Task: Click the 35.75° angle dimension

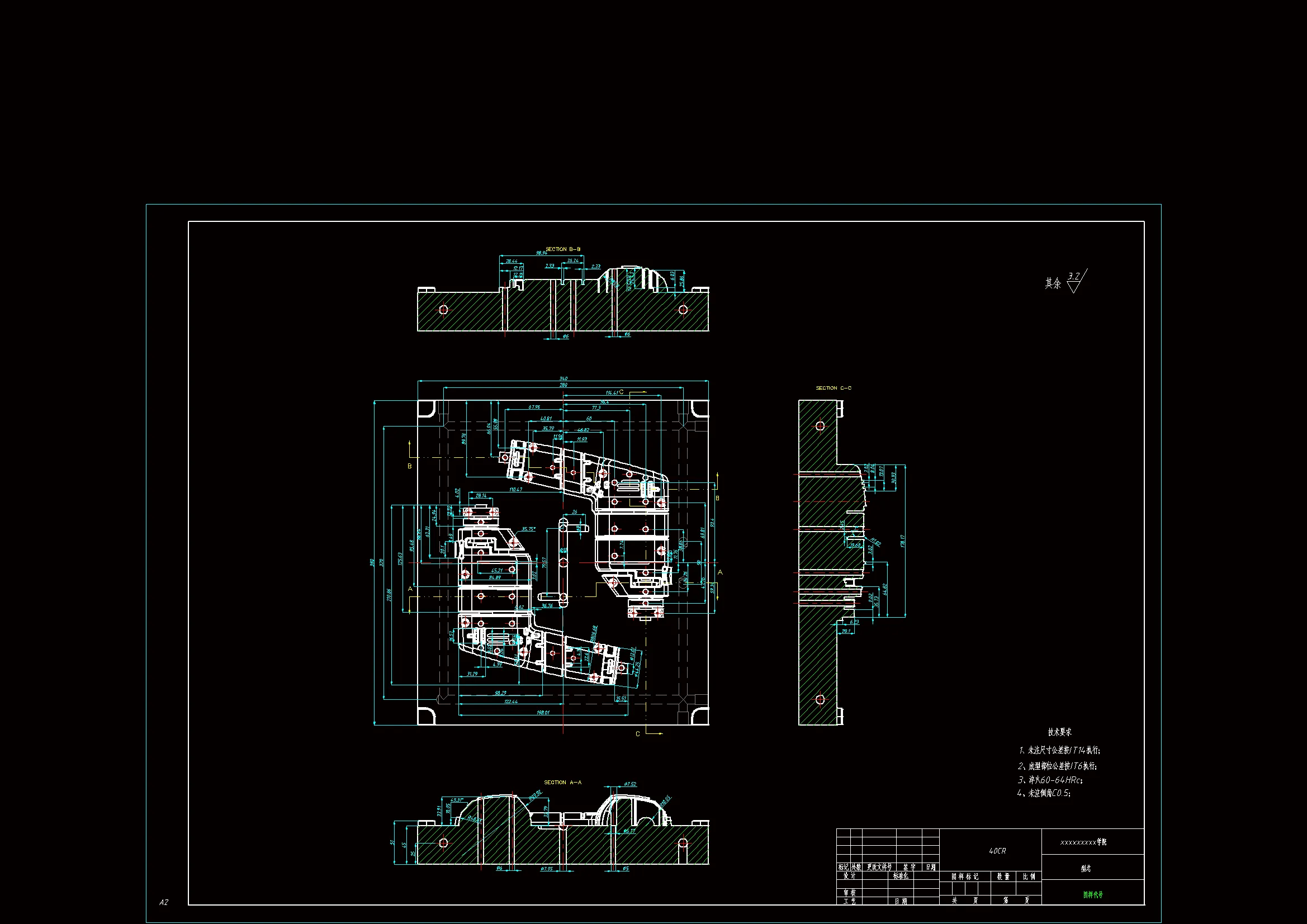Action: 528,529
